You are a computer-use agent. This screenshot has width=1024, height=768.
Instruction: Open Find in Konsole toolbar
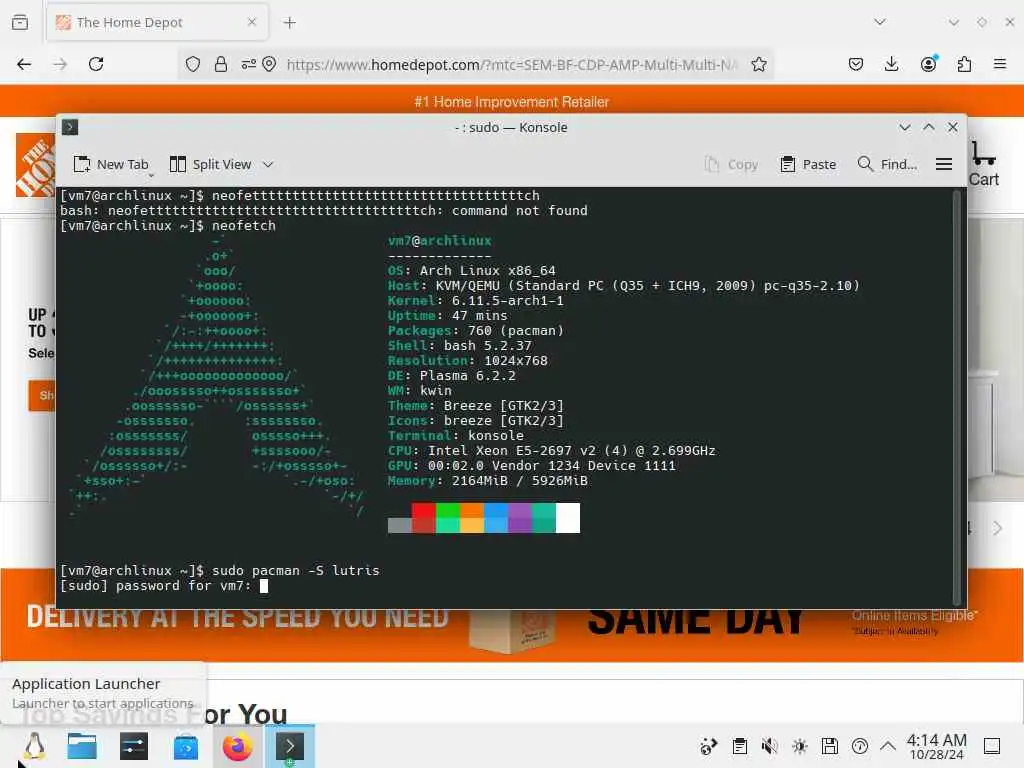(x=888, y=165)
